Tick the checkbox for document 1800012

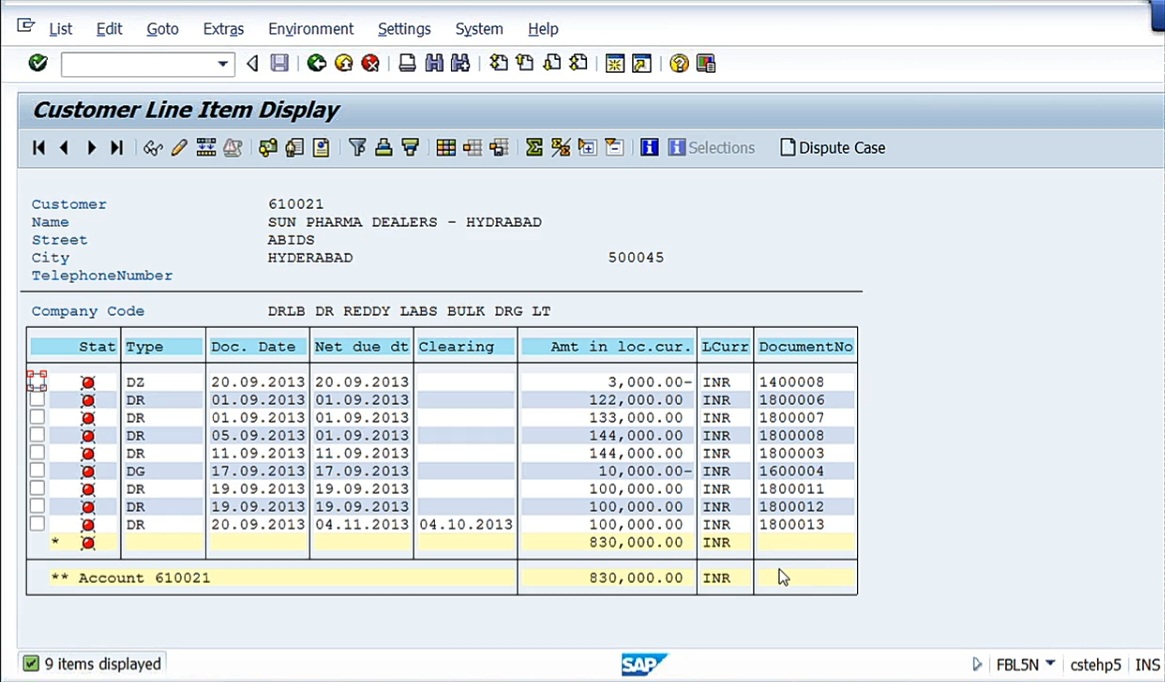click(37, 507)
